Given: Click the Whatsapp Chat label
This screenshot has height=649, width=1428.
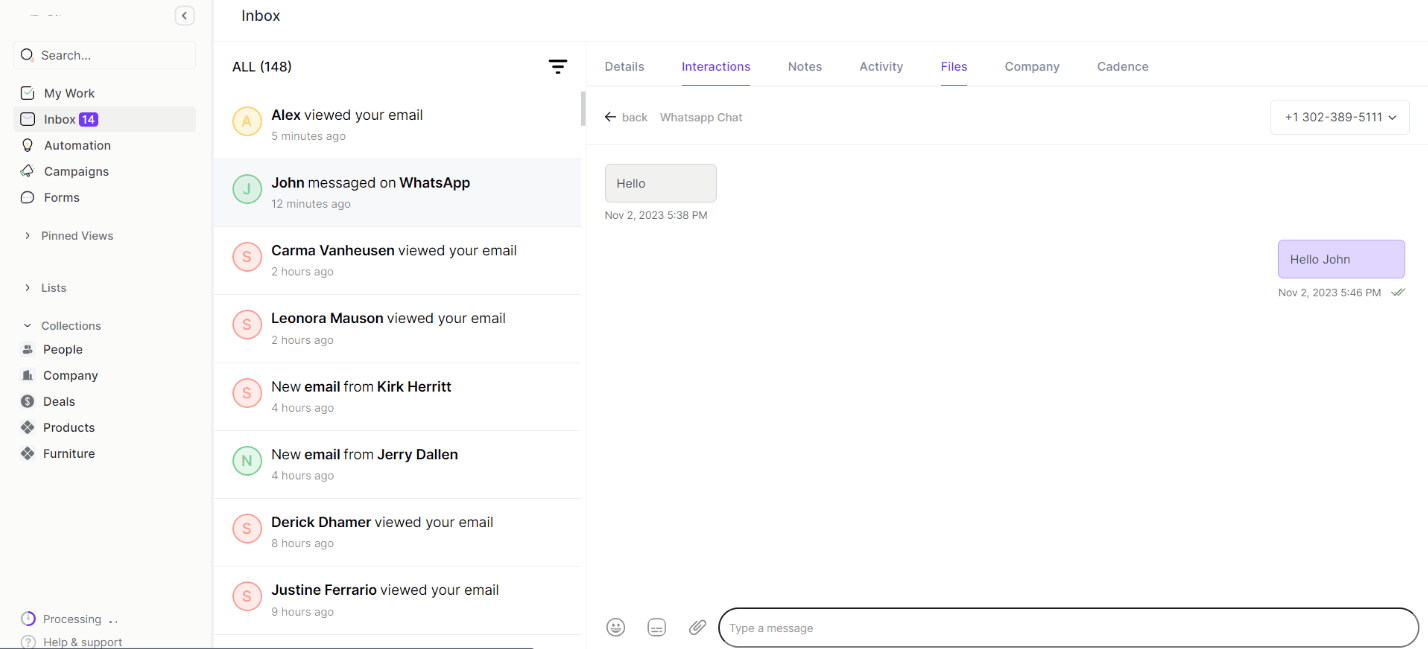Looking at the screenshot, I should (701, 117).
